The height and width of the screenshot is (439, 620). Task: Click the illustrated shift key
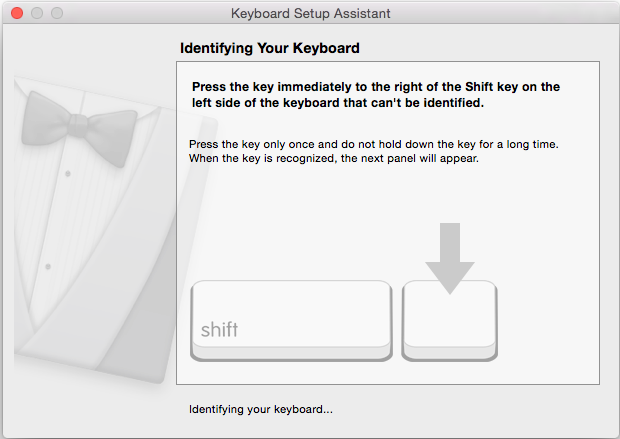click(x=291, y=320)
